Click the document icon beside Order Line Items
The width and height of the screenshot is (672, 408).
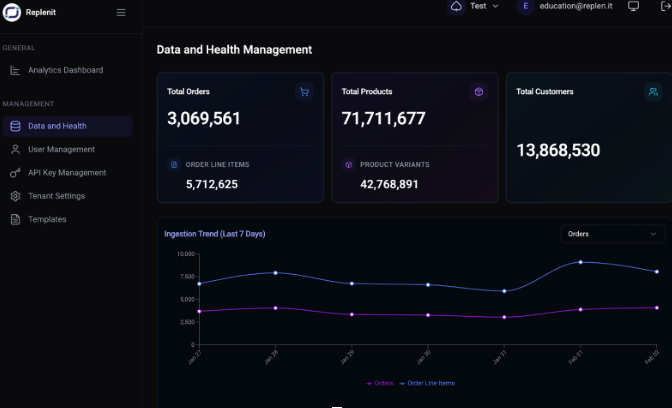(174, 164)
